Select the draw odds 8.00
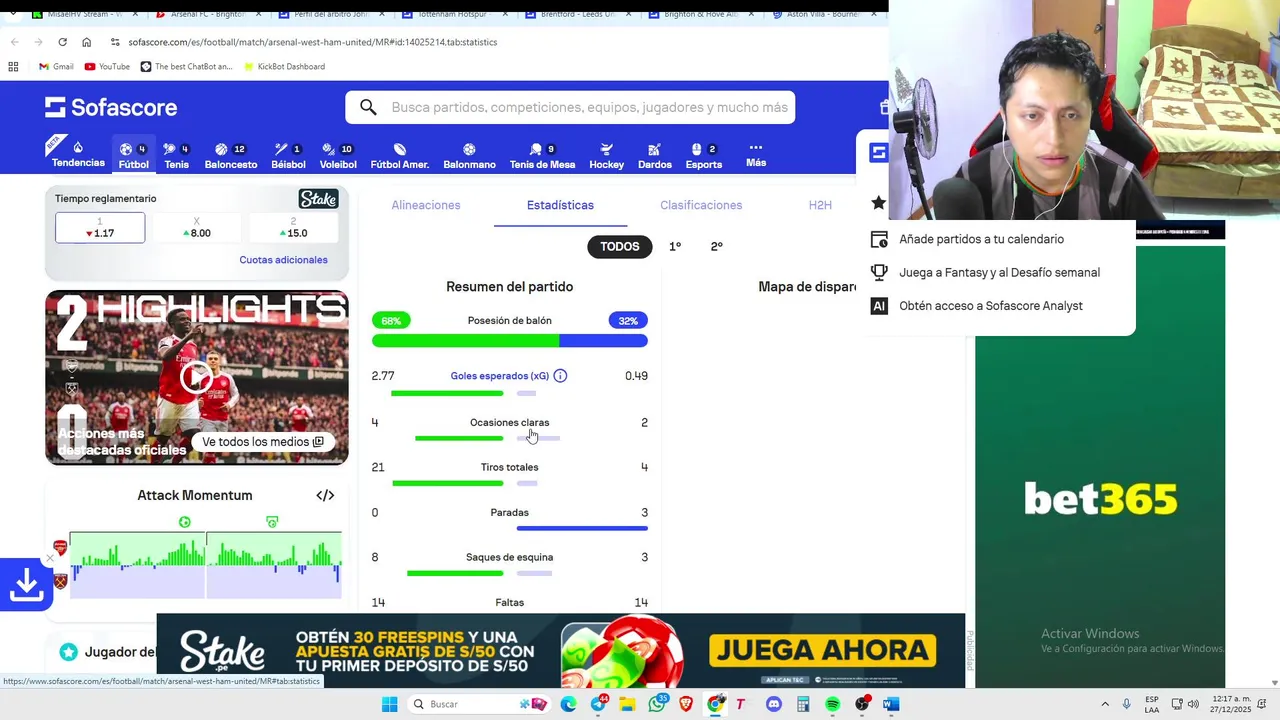Viewport: 1280px width, 720px height. pyautogui.click(x=196, y=228)
